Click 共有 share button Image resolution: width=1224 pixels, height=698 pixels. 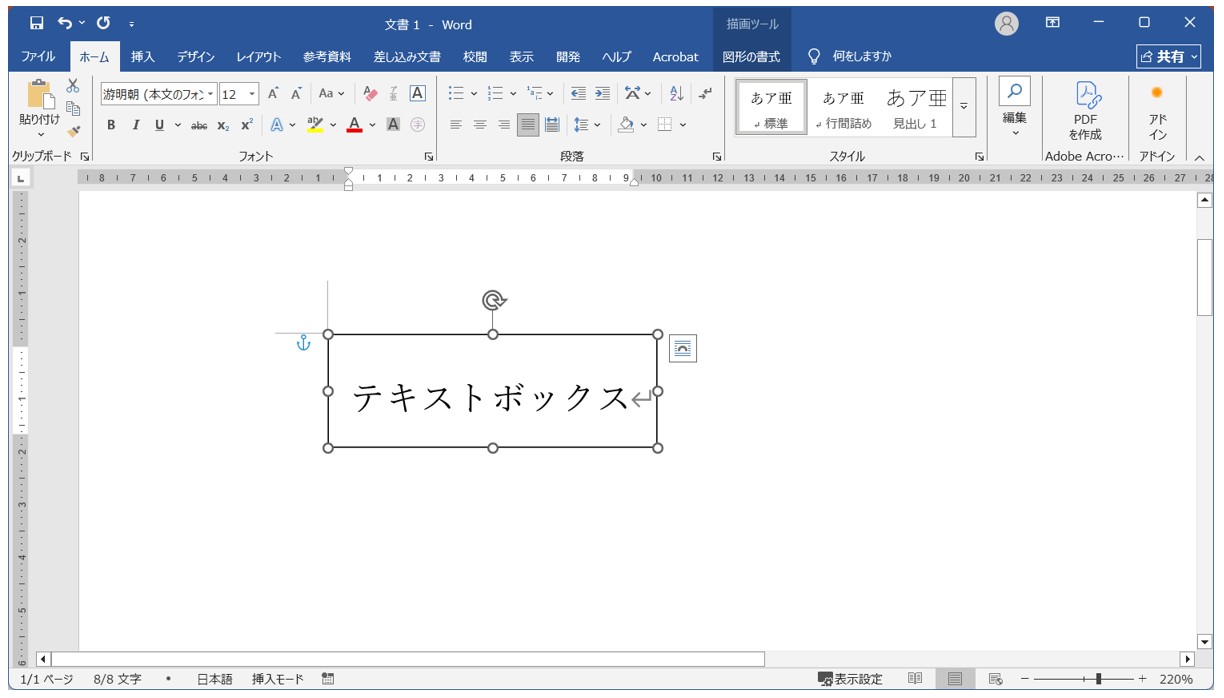coord(1168,57)
